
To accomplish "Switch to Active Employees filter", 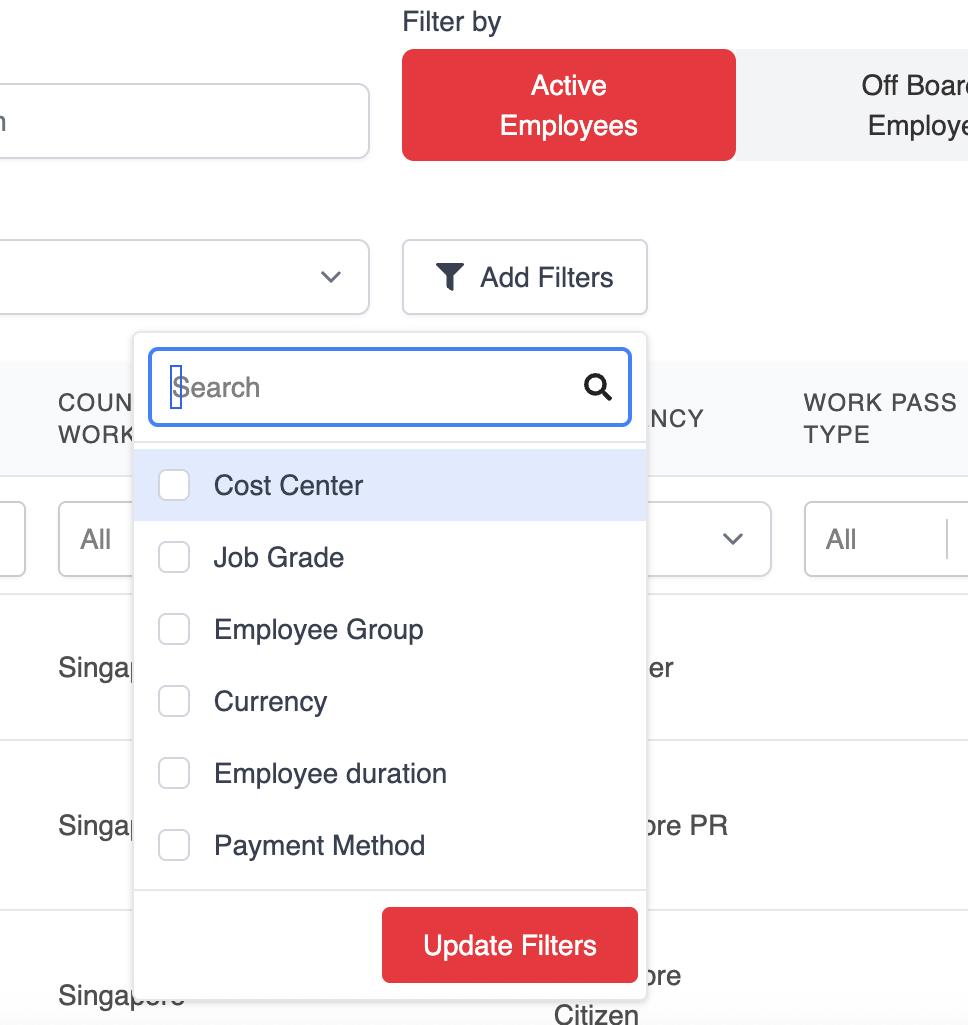I will tap(569, 105).
